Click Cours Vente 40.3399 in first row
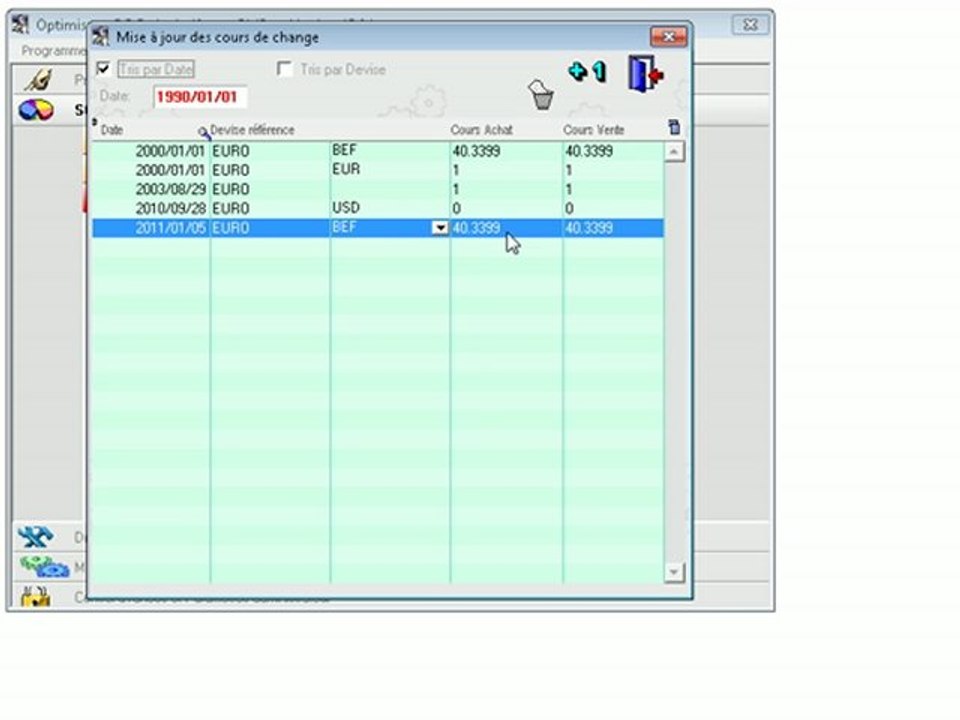 pyautogui.click(x=588, y=151)
